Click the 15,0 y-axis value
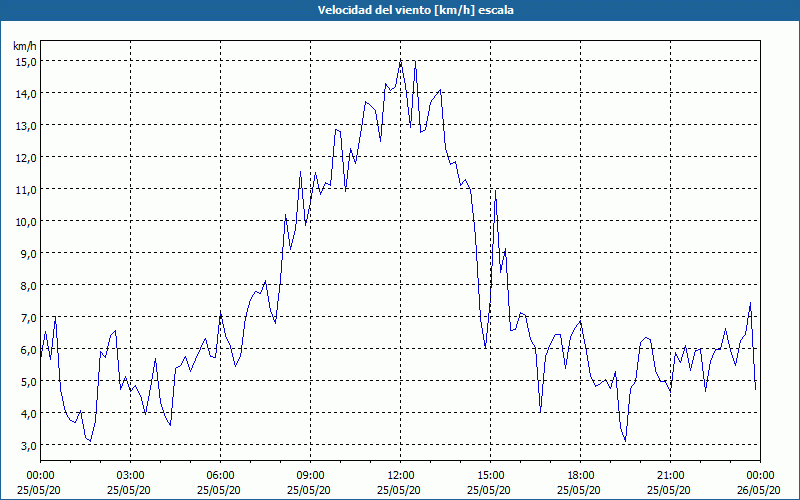The height and width of the screenshot is (500, 800). (26, 62)
